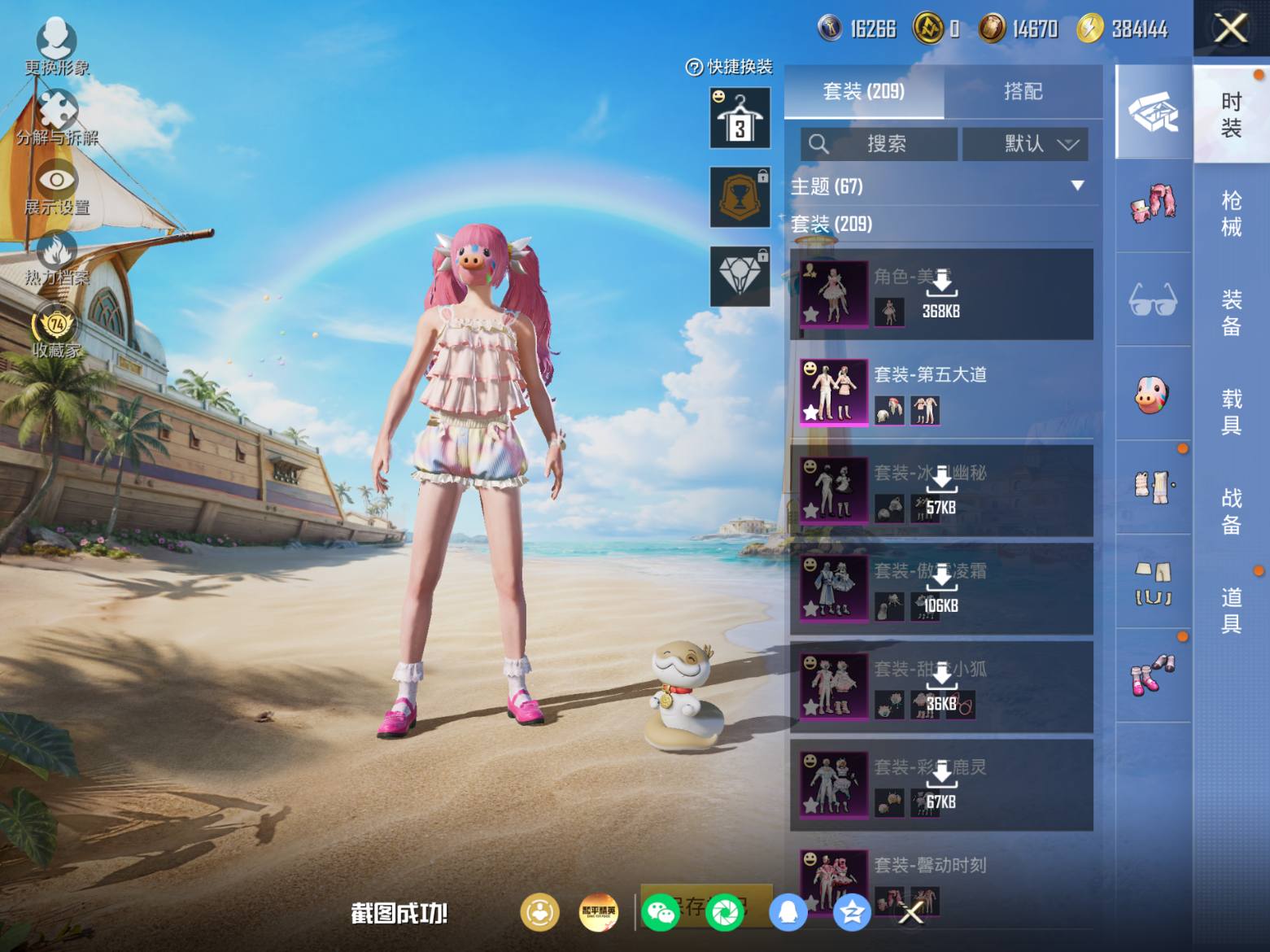This screenshot has width=1270, height=952.
Task: Open the 热力档案 flame icon
Action: (56, 259)
